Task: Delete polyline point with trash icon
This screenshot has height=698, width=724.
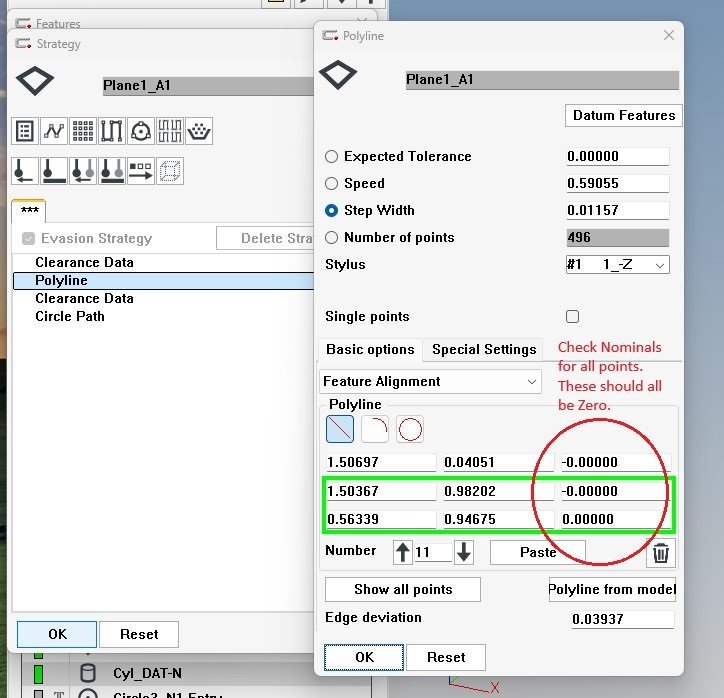Action: [x=661, y=553]
